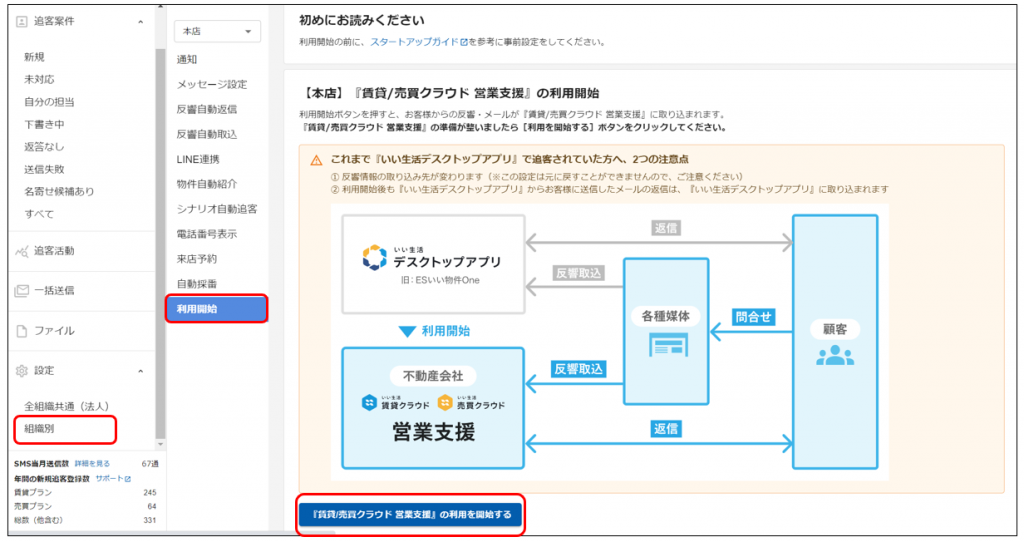This screenshot has height=542, width=1024.
Task: Open 物件自動紹介 settings
Action: click(206, 184)
